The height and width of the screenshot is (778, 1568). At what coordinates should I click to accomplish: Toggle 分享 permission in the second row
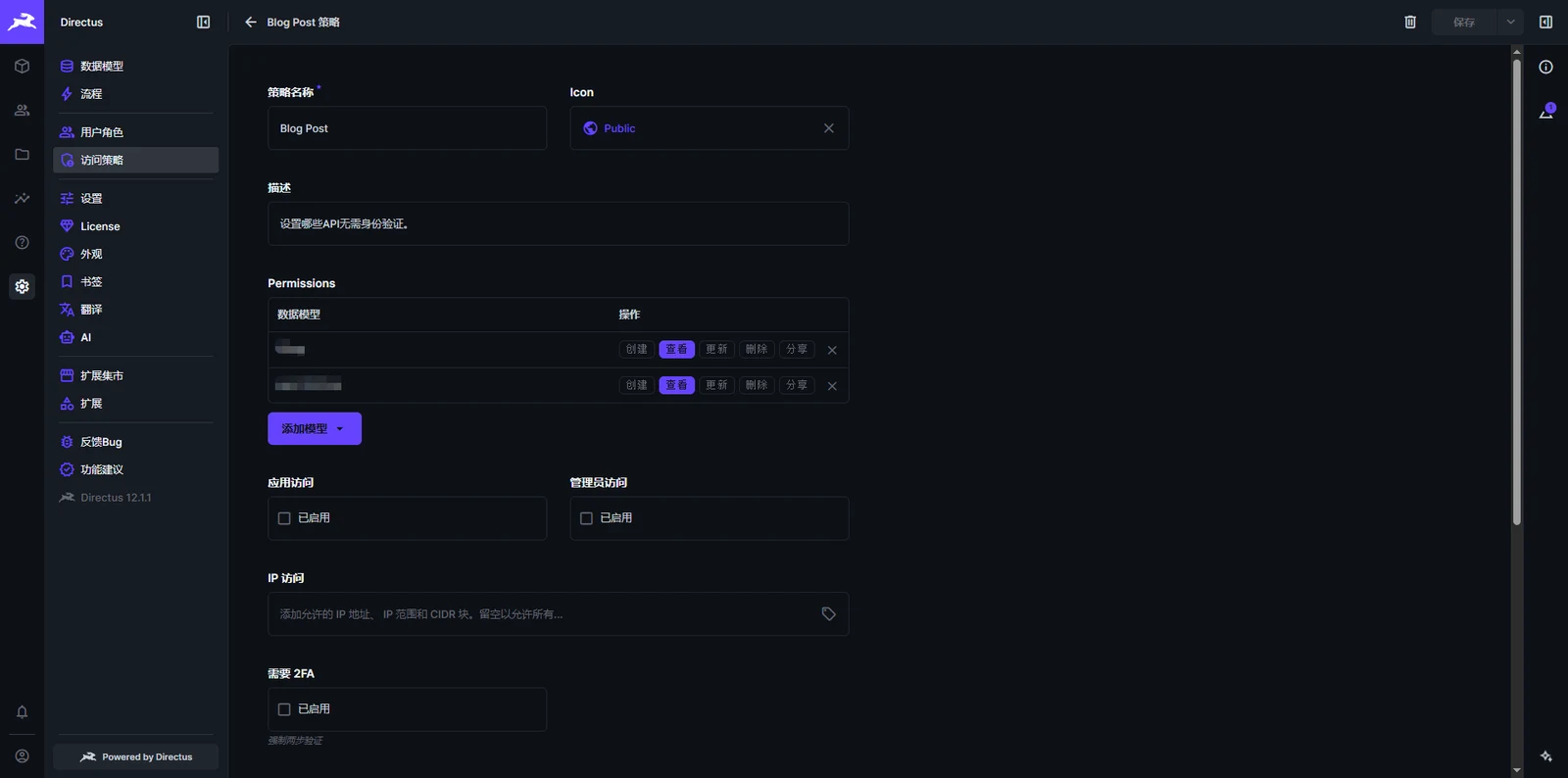[797, 385]
